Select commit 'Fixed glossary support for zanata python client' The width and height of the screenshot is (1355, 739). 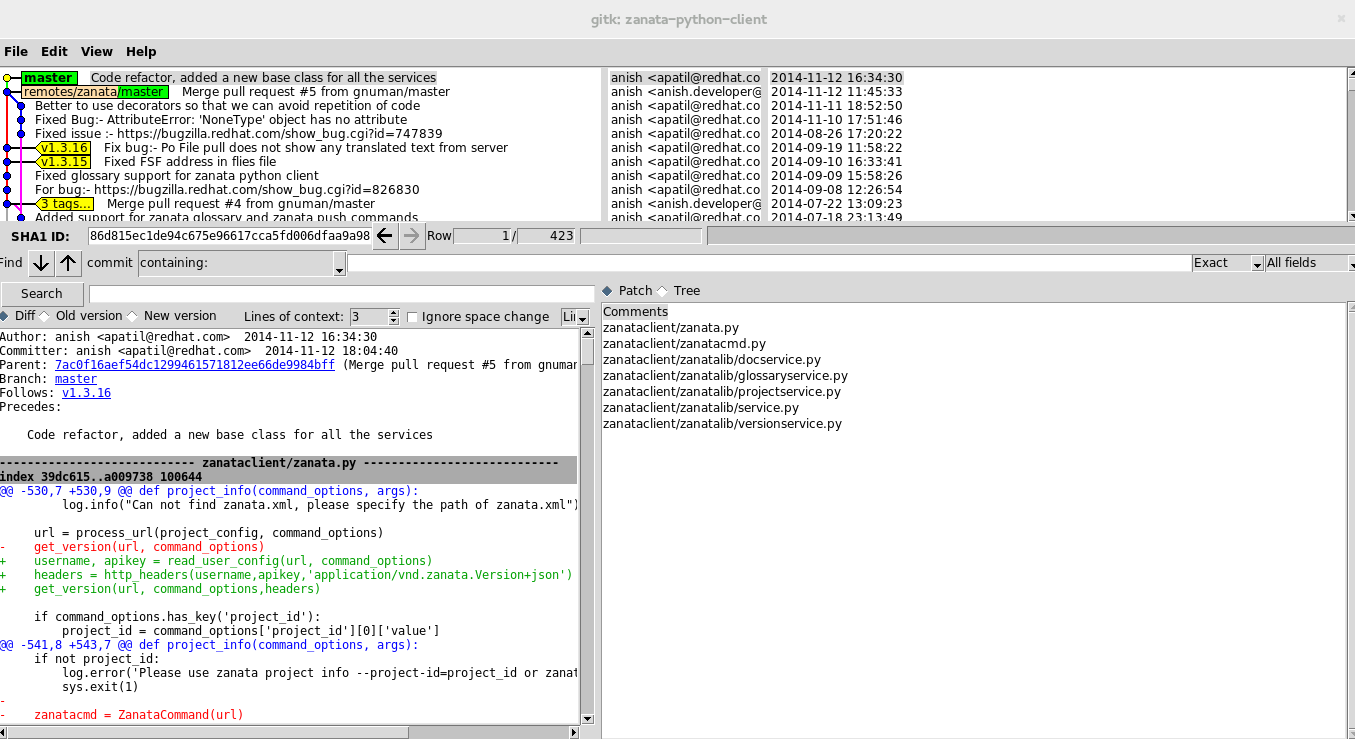(x=177, y=176)
